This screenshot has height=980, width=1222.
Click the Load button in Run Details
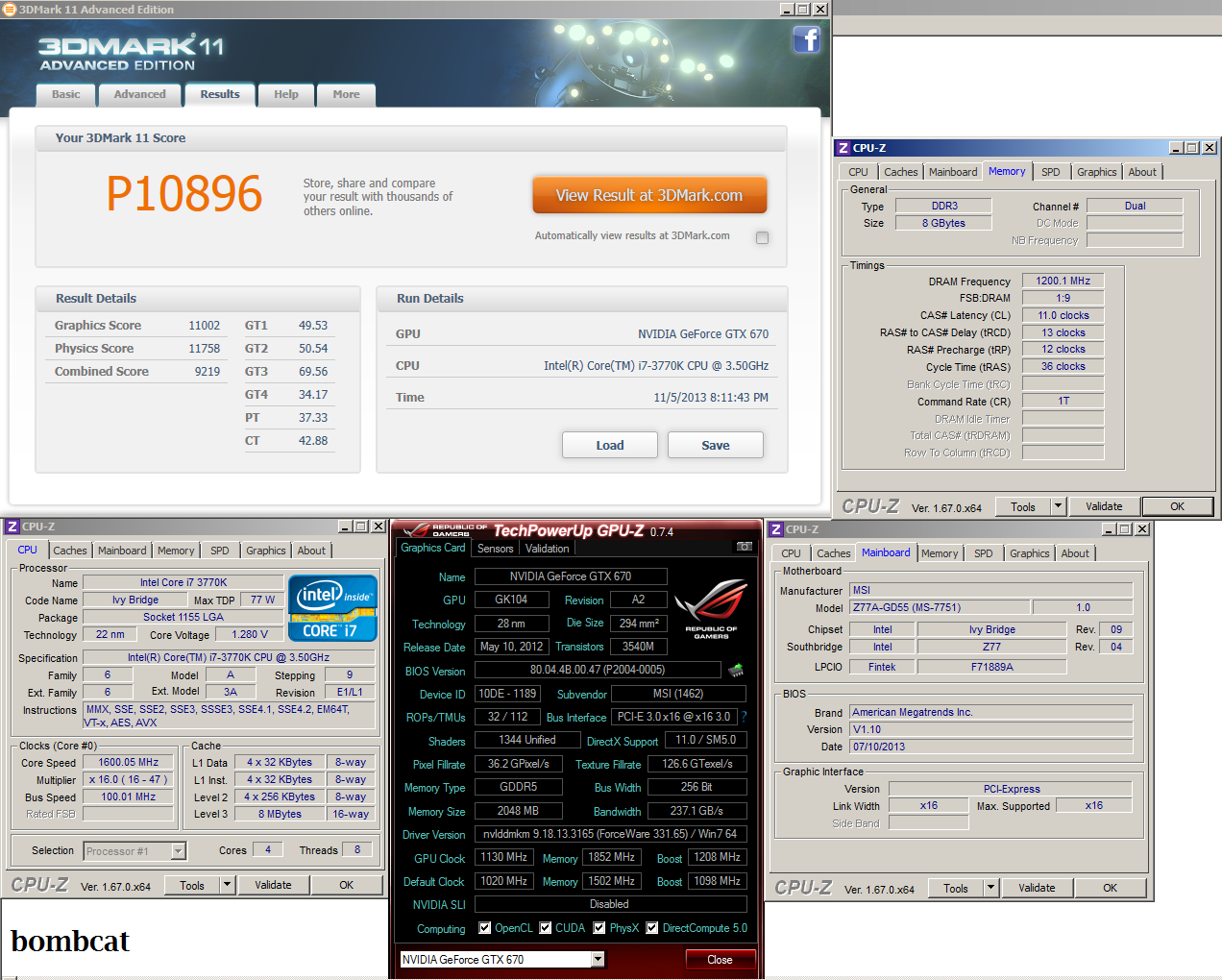tap(609, 445)
